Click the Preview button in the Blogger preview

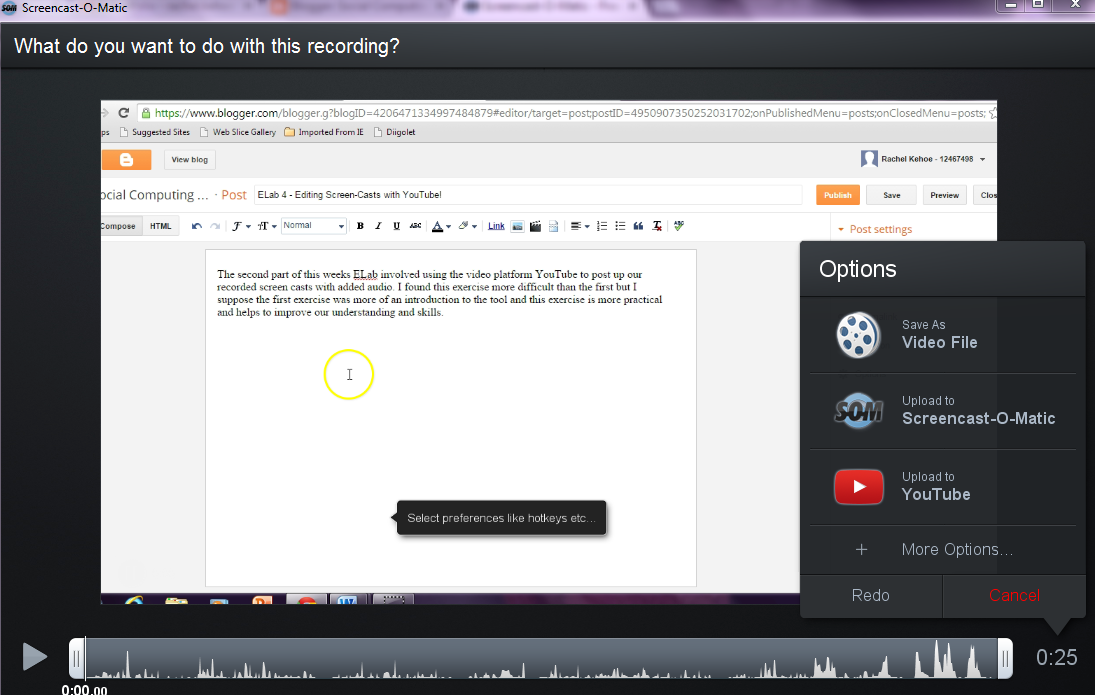[944, 196]
